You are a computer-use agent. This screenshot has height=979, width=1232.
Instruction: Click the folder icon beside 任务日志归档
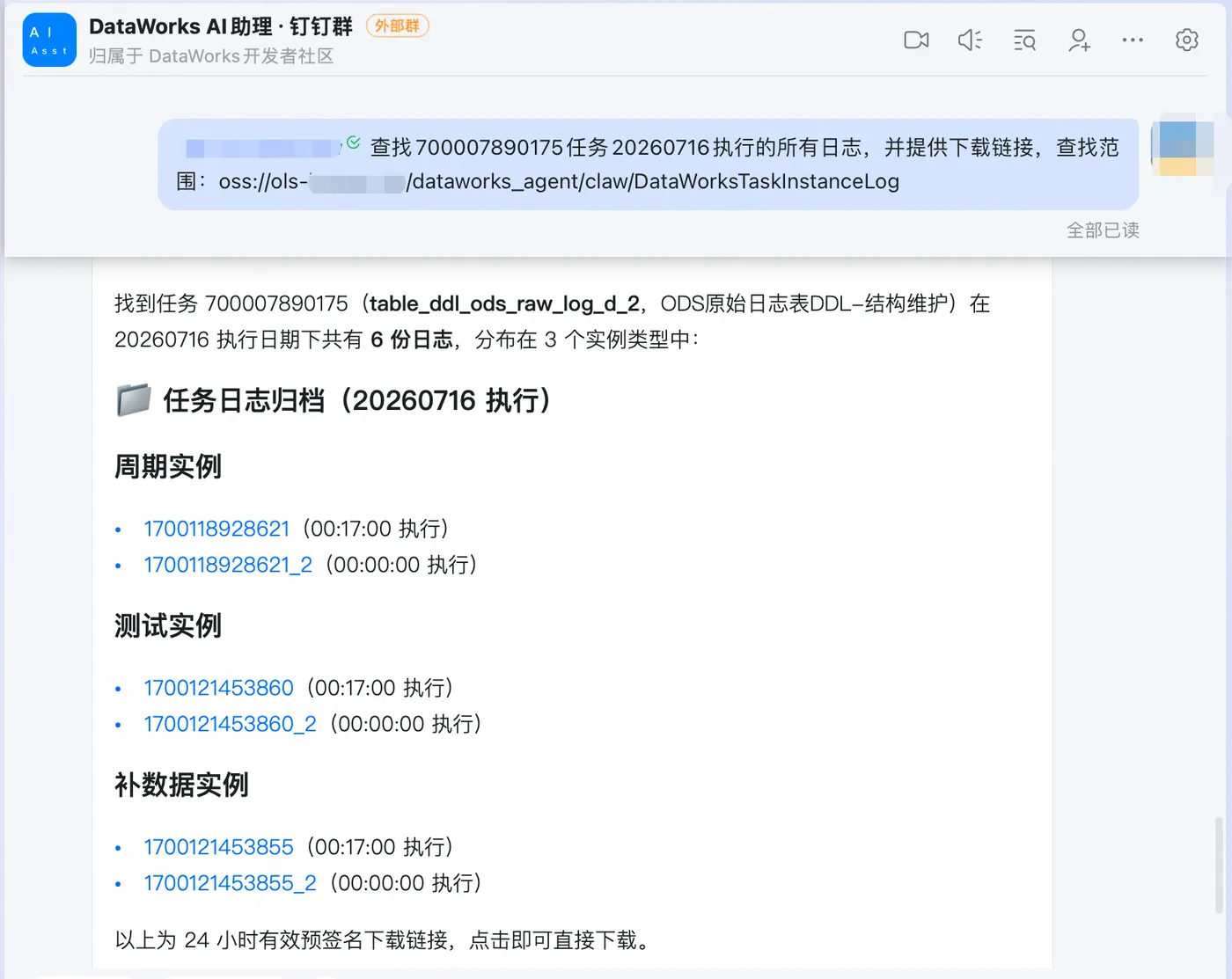pos(134,399)
